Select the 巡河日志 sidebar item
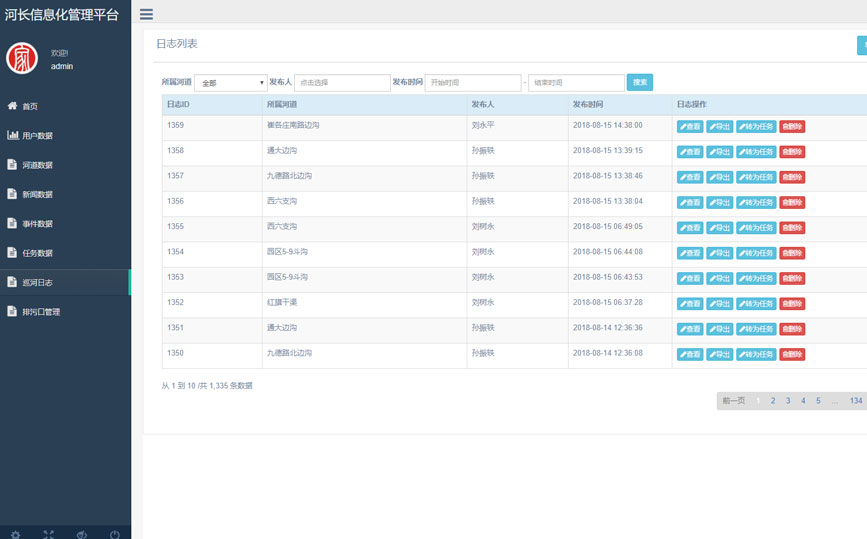The width and height of the screenshot is (867, 539). 65,282
